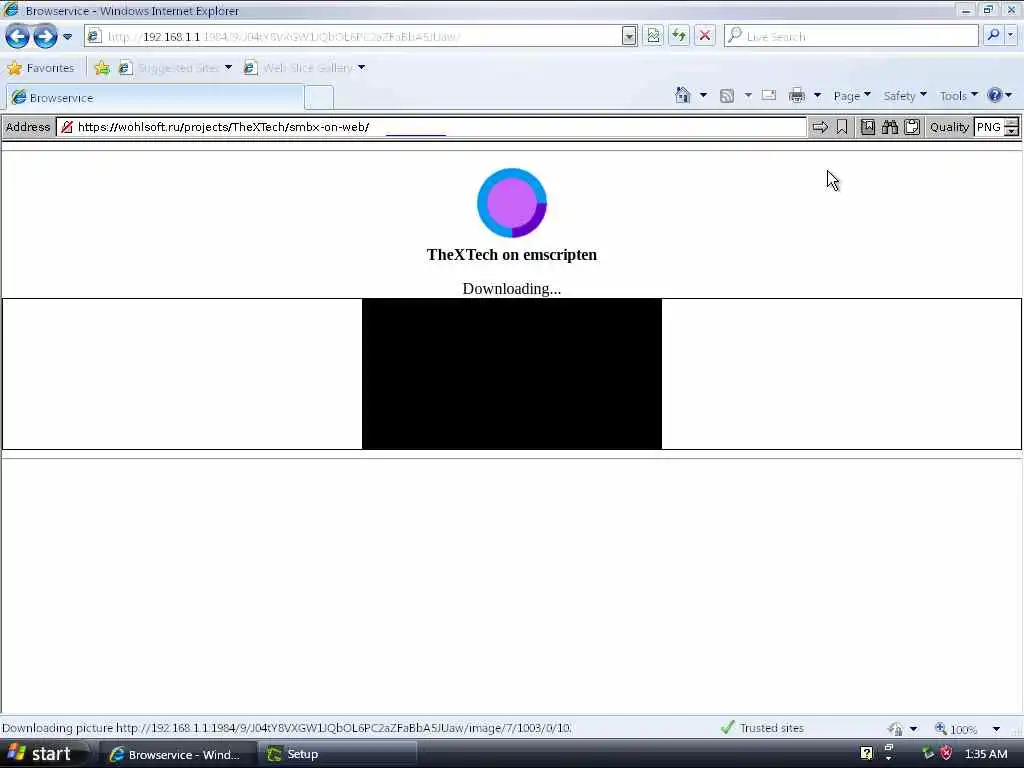Viewport: 1024px width, 768px height.
Task: Open search provider dropdown arrow
Action: 1011,36
